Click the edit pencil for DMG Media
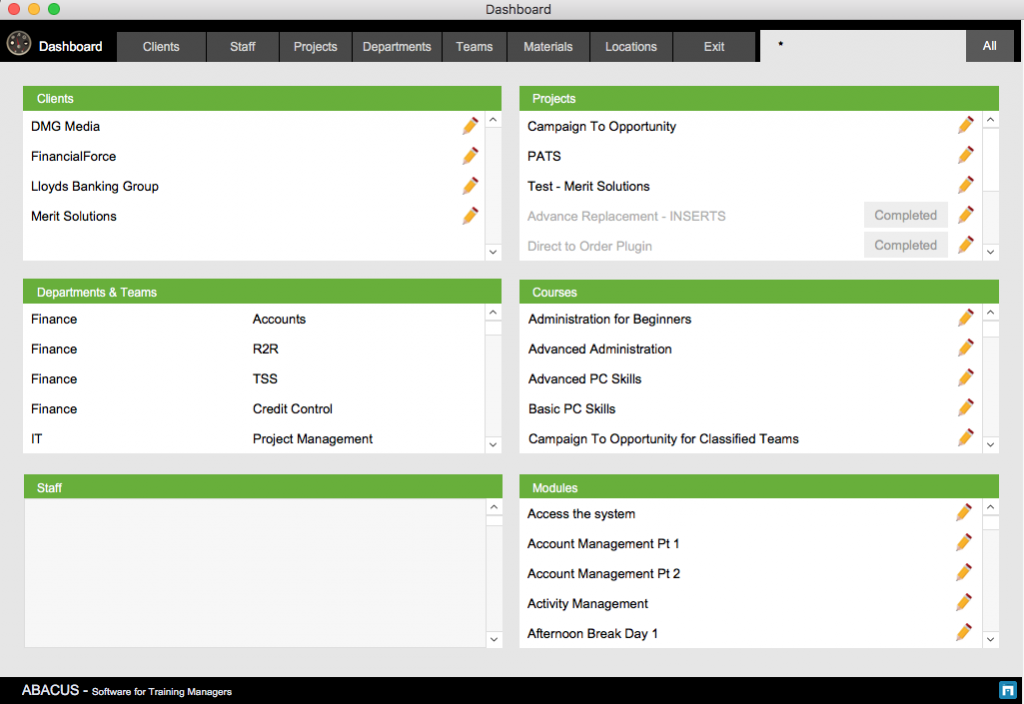 click(470, 126)
